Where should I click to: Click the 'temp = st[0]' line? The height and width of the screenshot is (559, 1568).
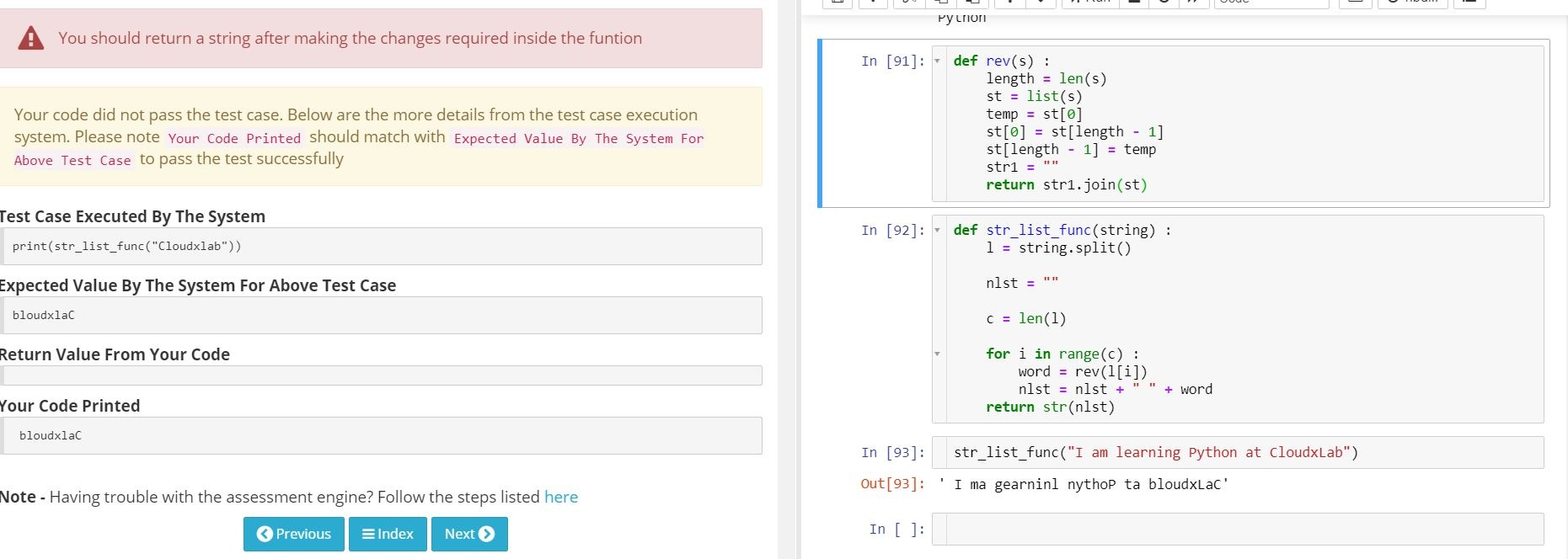(1034, 114)
